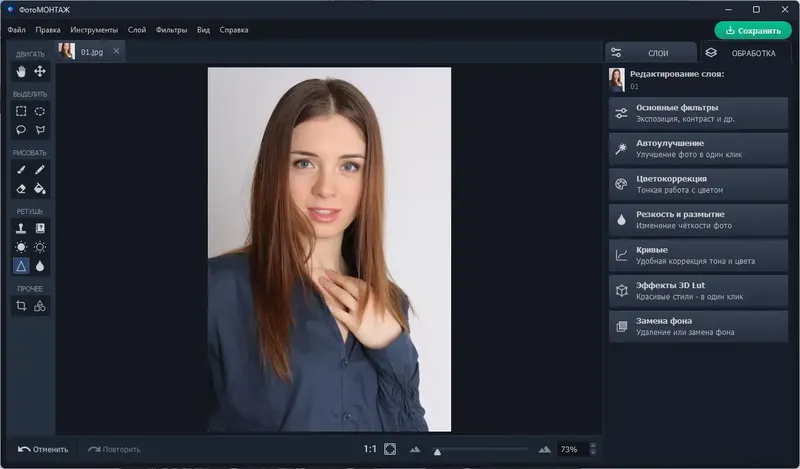Select the Brush drawing tool
This screenshot has height=469, width=800.
click(21, 170)
